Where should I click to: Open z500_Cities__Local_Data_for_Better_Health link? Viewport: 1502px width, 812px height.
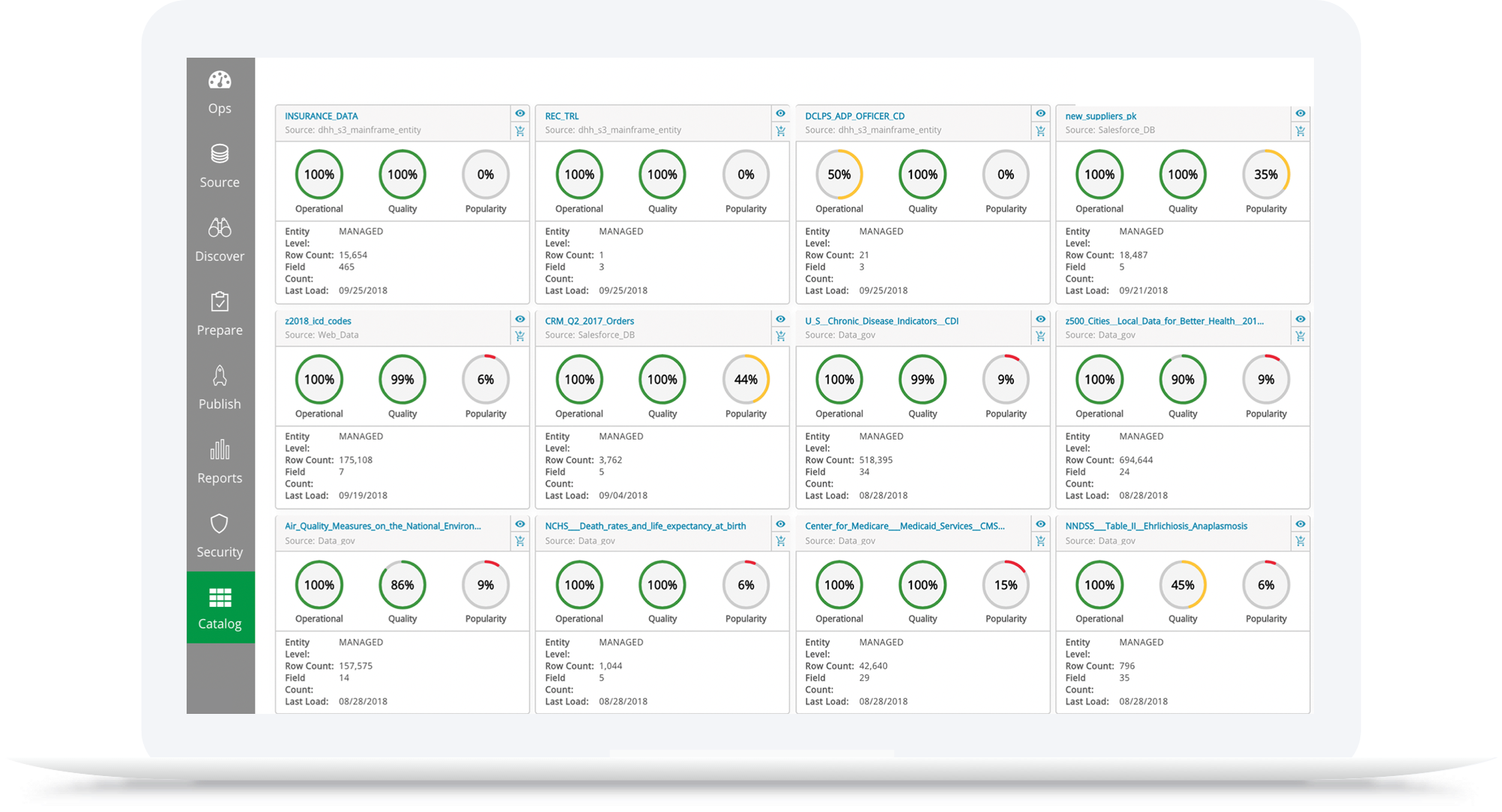click(x=1164, y=321)
